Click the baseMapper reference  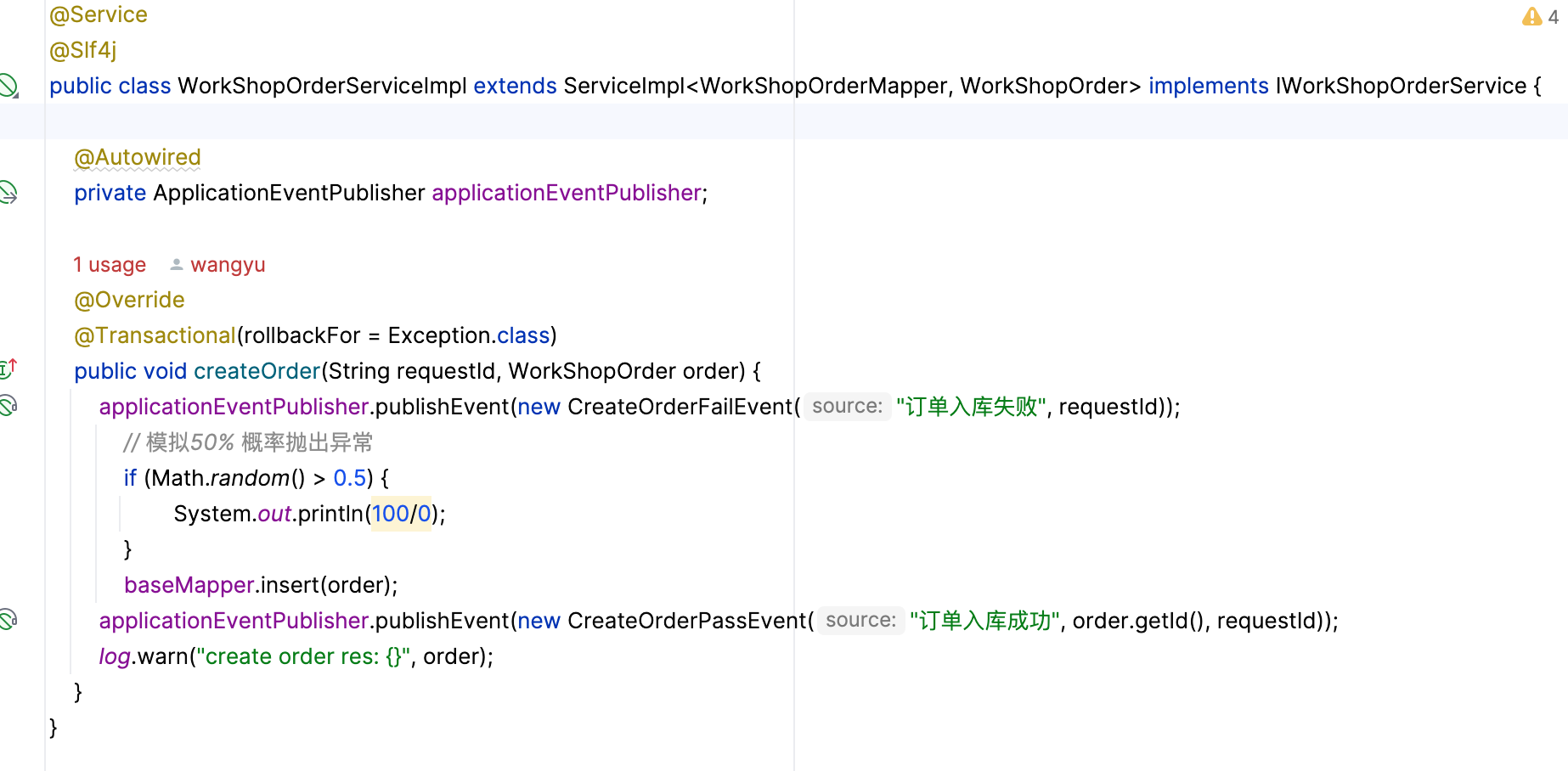189,585
